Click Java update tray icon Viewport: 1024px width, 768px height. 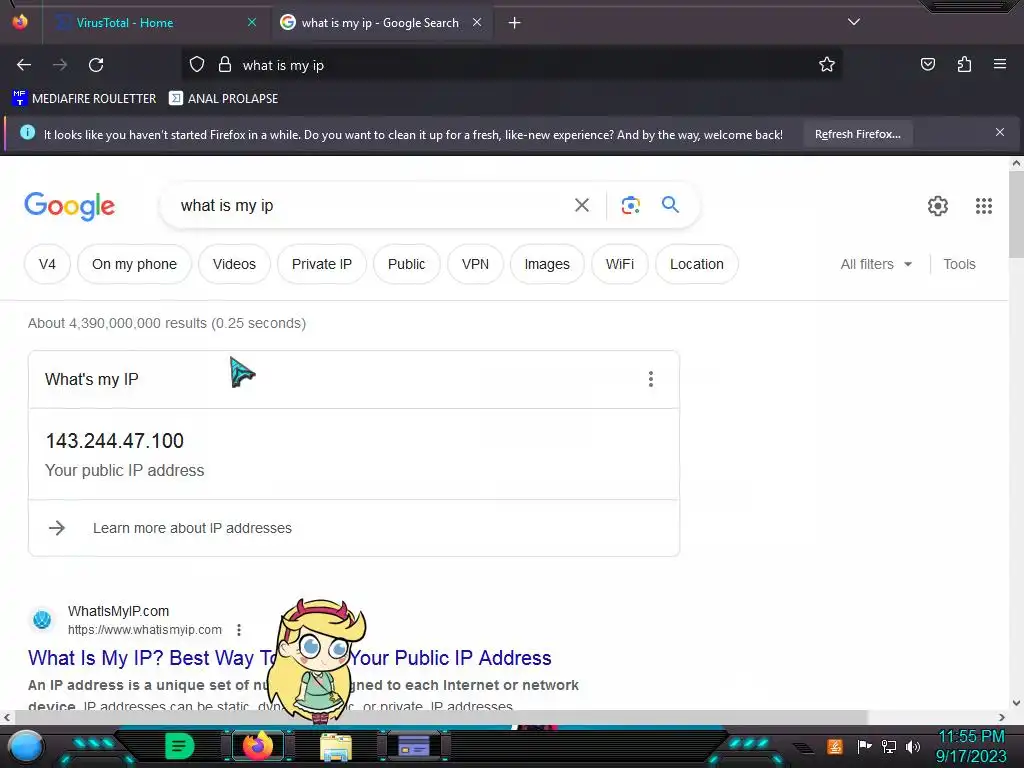tap(835, 746)
